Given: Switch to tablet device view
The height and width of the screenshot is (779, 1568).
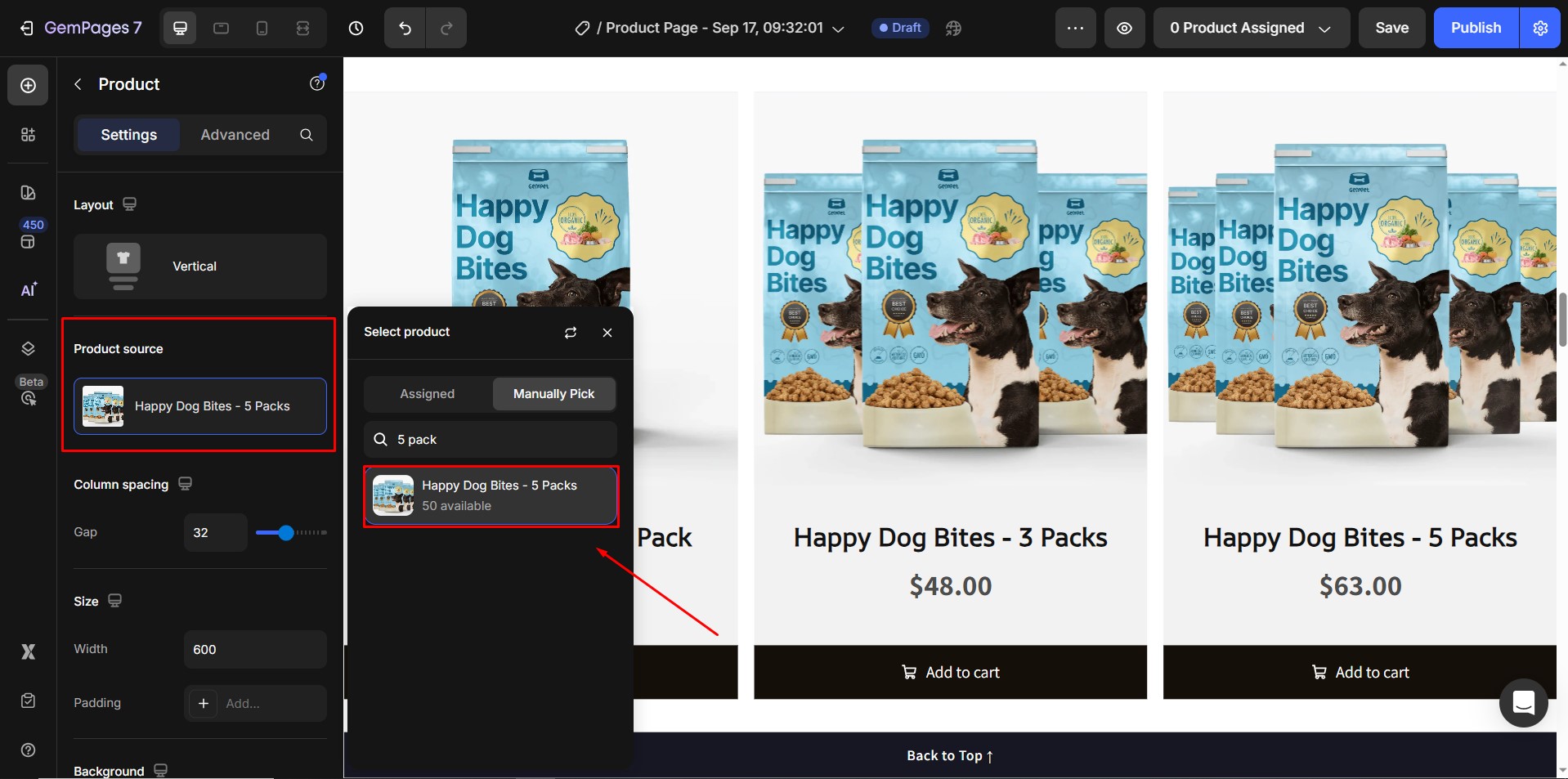Looking at the screenshot, I should [x=221, y=29].
